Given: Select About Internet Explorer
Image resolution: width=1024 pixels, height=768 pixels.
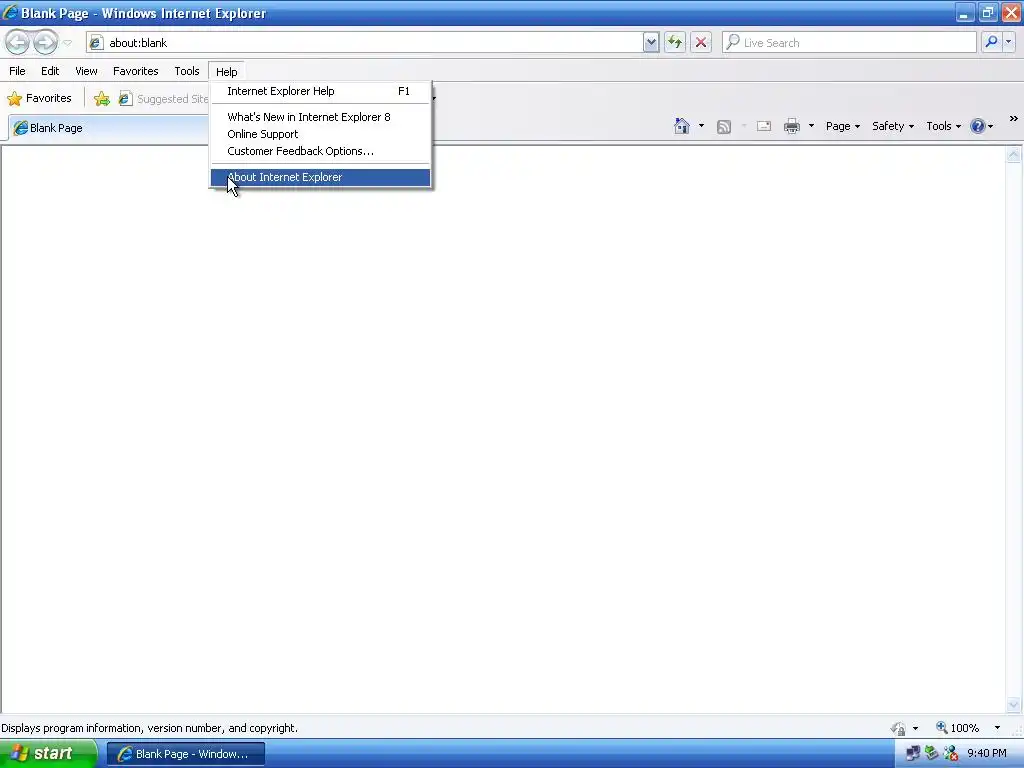Looking at the screenshot, I should 320,177.
